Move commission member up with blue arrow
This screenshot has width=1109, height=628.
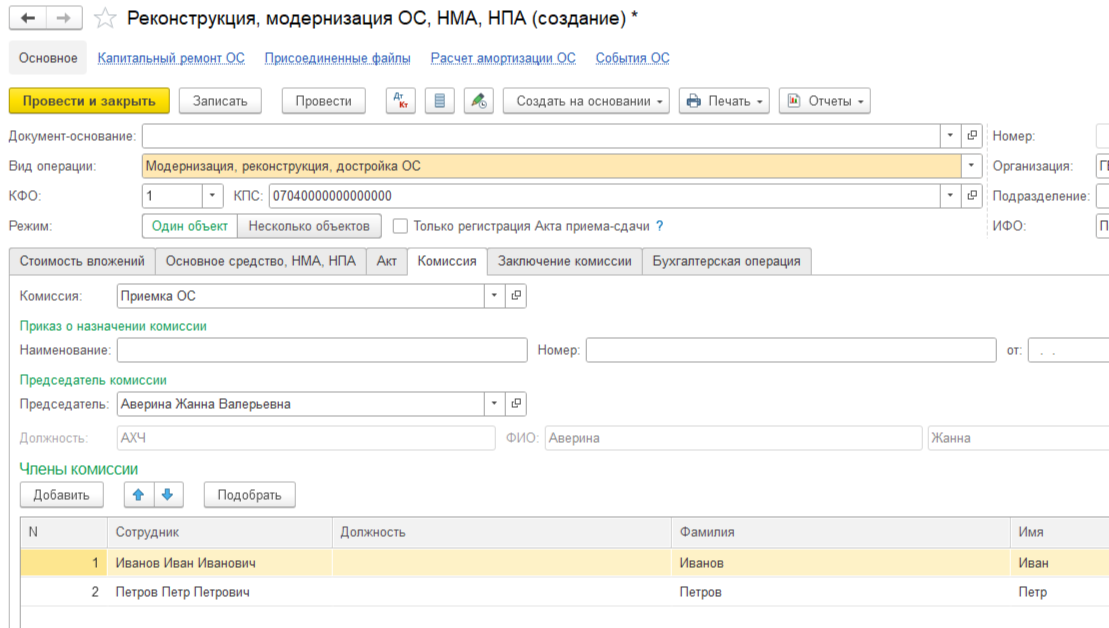(x=139, y=495)
